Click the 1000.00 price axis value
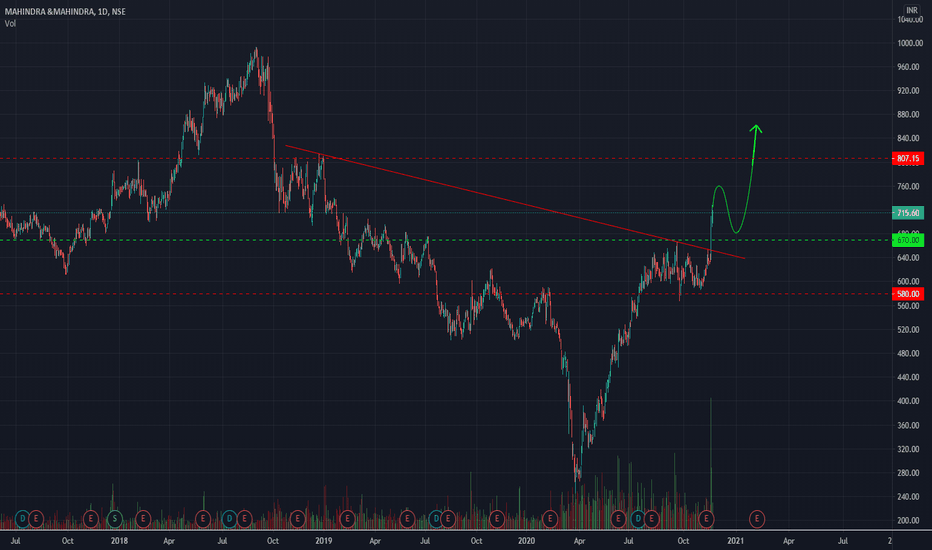 (x=909, y=43)
